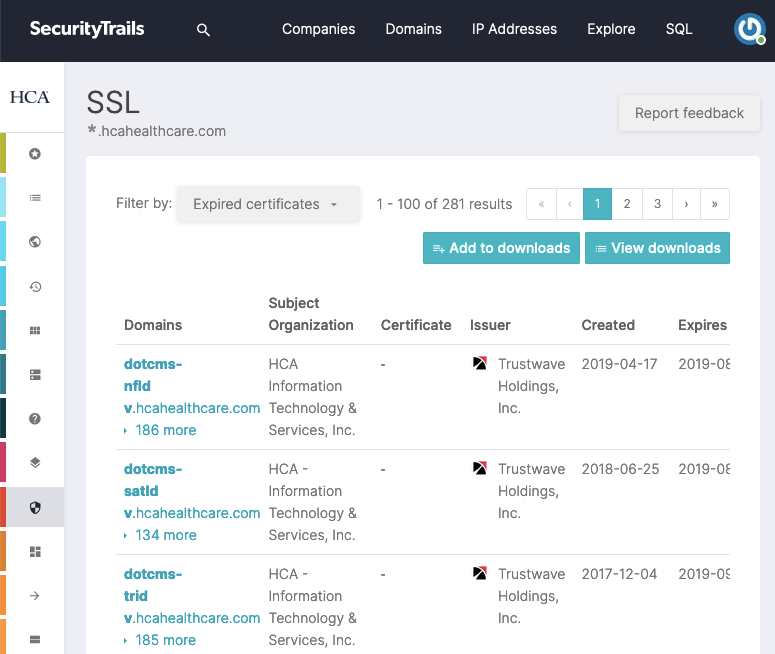Screen dimensions: 775x654
Task: Go to the SecurityTrails home logo
Action: 87,29
